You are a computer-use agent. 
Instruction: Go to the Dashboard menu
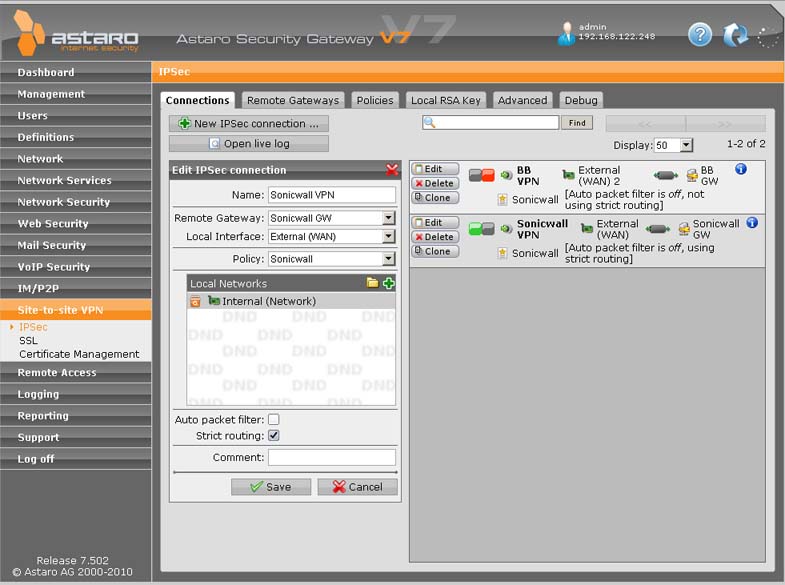[76, 72]
